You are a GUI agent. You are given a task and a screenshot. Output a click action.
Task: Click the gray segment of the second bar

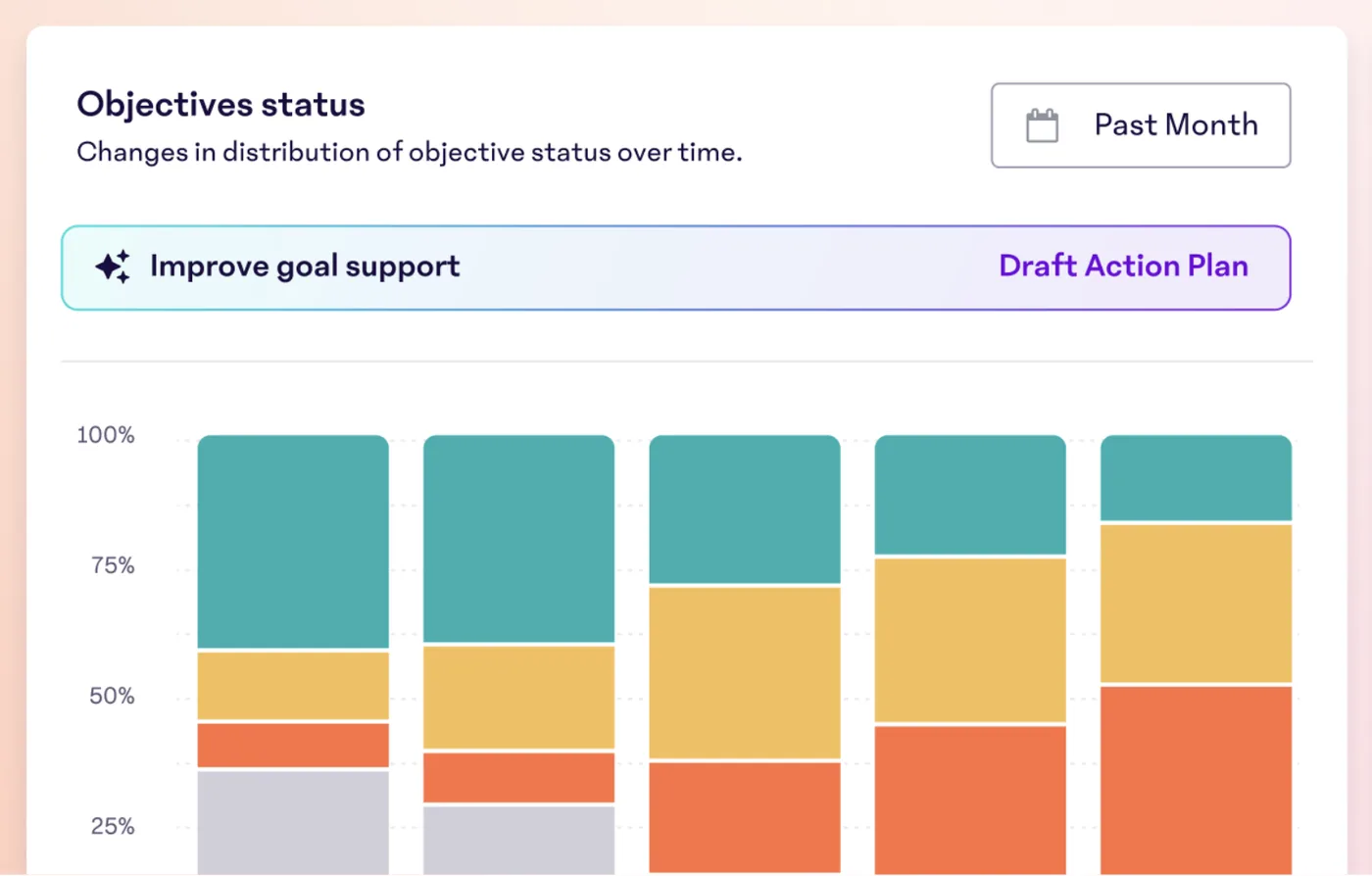[518, 841]
